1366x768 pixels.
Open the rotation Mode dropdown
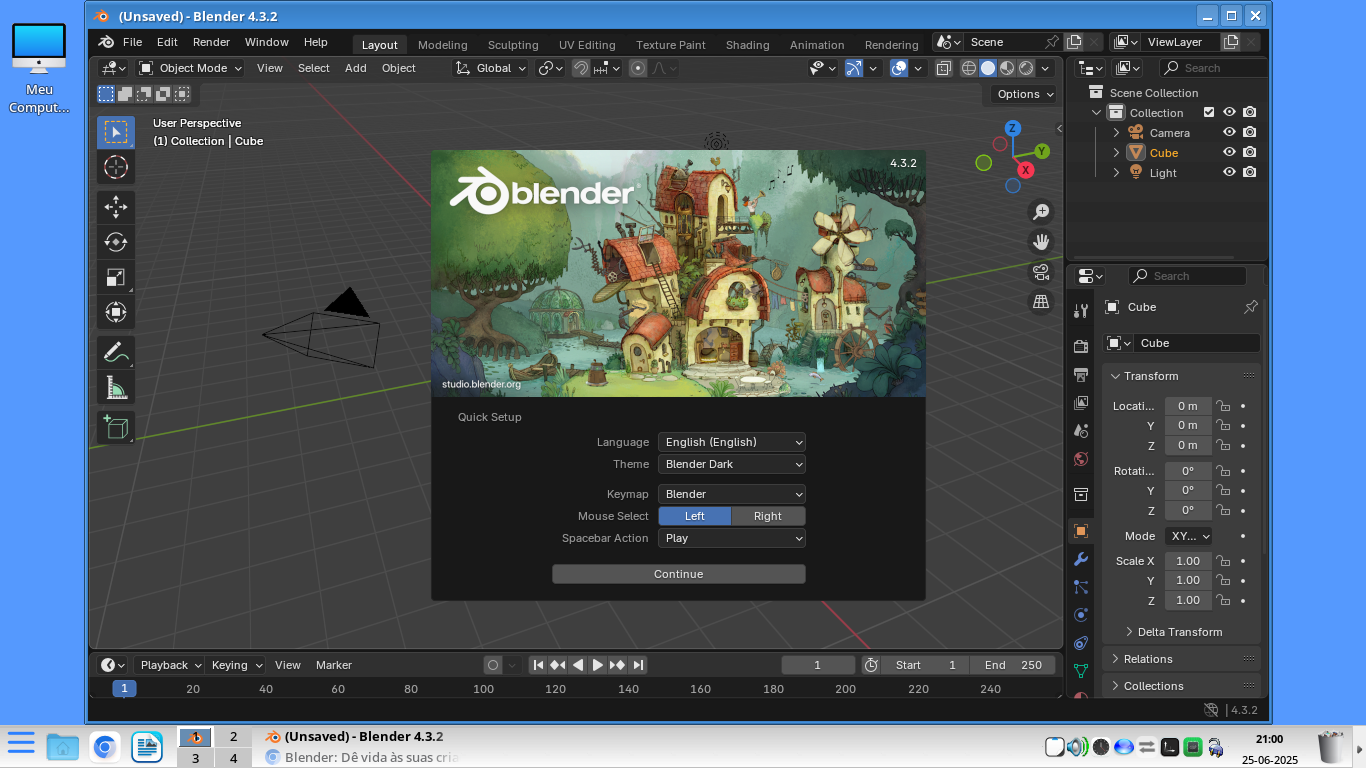(1188, 536)
